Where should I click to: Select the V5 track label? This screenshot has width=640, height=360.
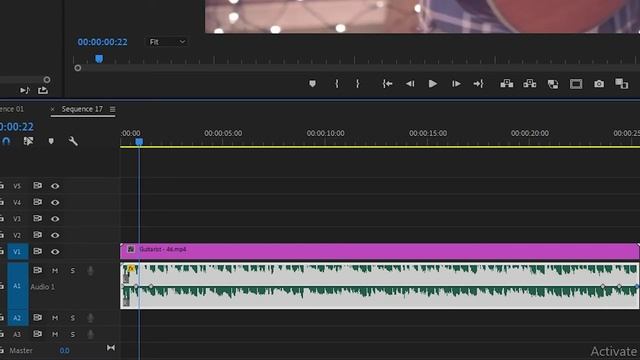(x=17, y=186)
